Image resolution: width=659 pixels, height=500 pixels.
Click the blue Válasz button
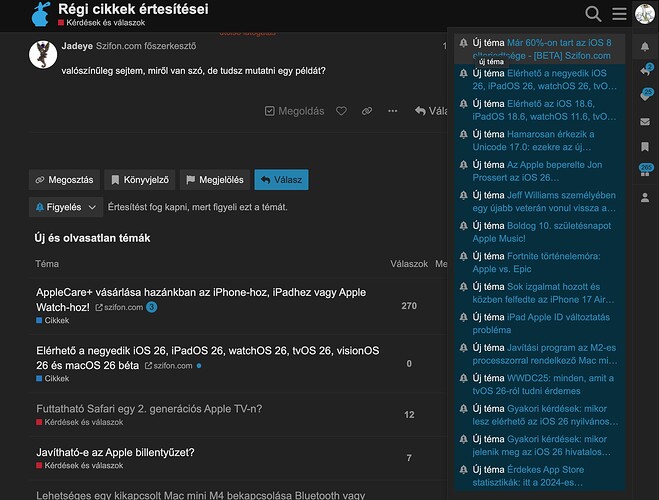click(281, 180)
